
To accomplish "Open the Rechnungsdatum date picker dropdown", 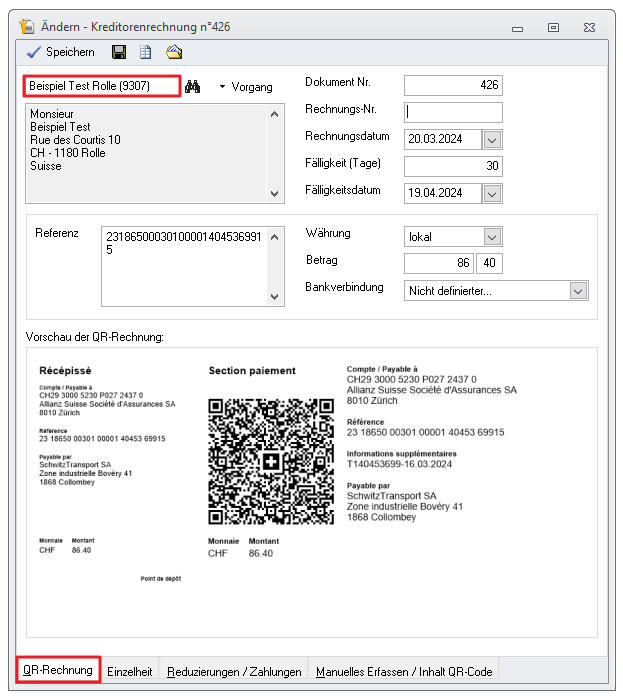I will 492,140.
